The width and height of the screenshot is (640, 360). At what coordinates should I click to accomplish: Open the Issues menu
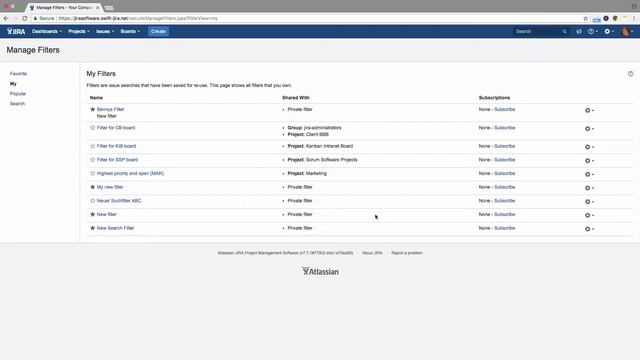[x=105, y=31]
